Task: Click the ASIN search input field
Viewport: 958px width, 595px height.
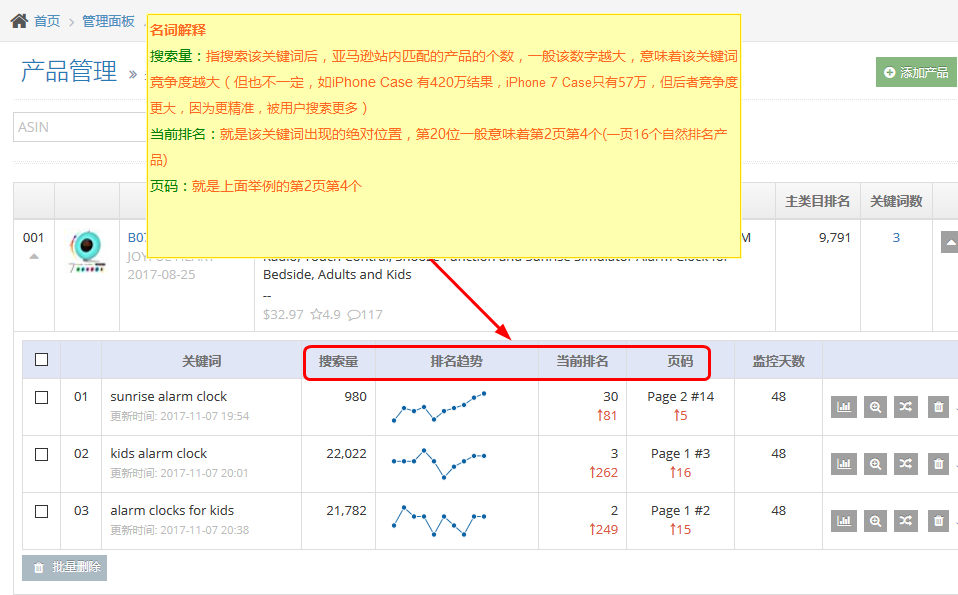Action: (80, 127)
